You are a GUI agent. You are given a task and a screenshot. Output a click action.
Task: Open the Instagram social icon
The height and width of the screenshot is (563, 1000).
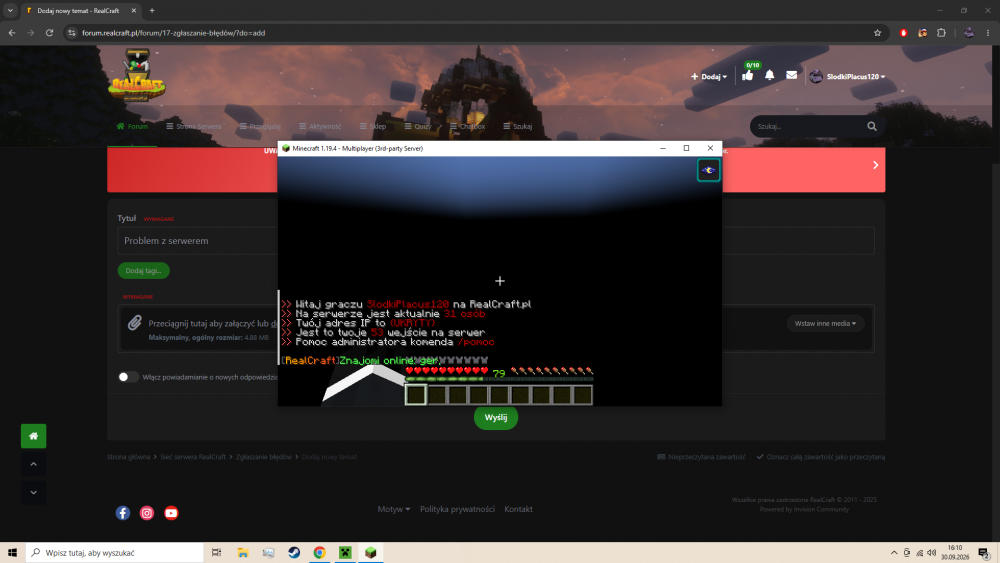tap(147, 513)
